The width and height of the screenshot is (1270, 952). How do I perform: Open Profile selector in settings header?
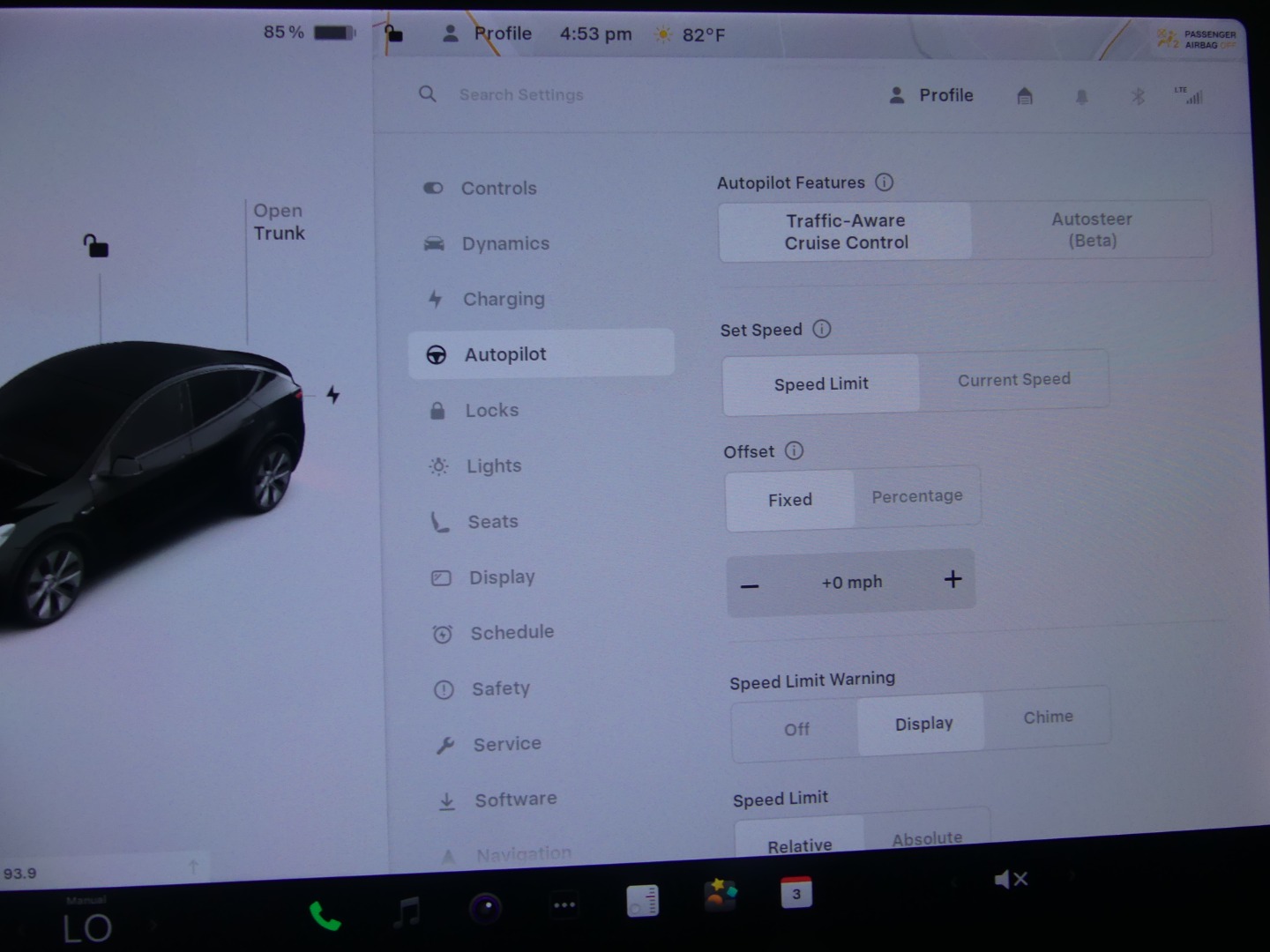point(931,95)
